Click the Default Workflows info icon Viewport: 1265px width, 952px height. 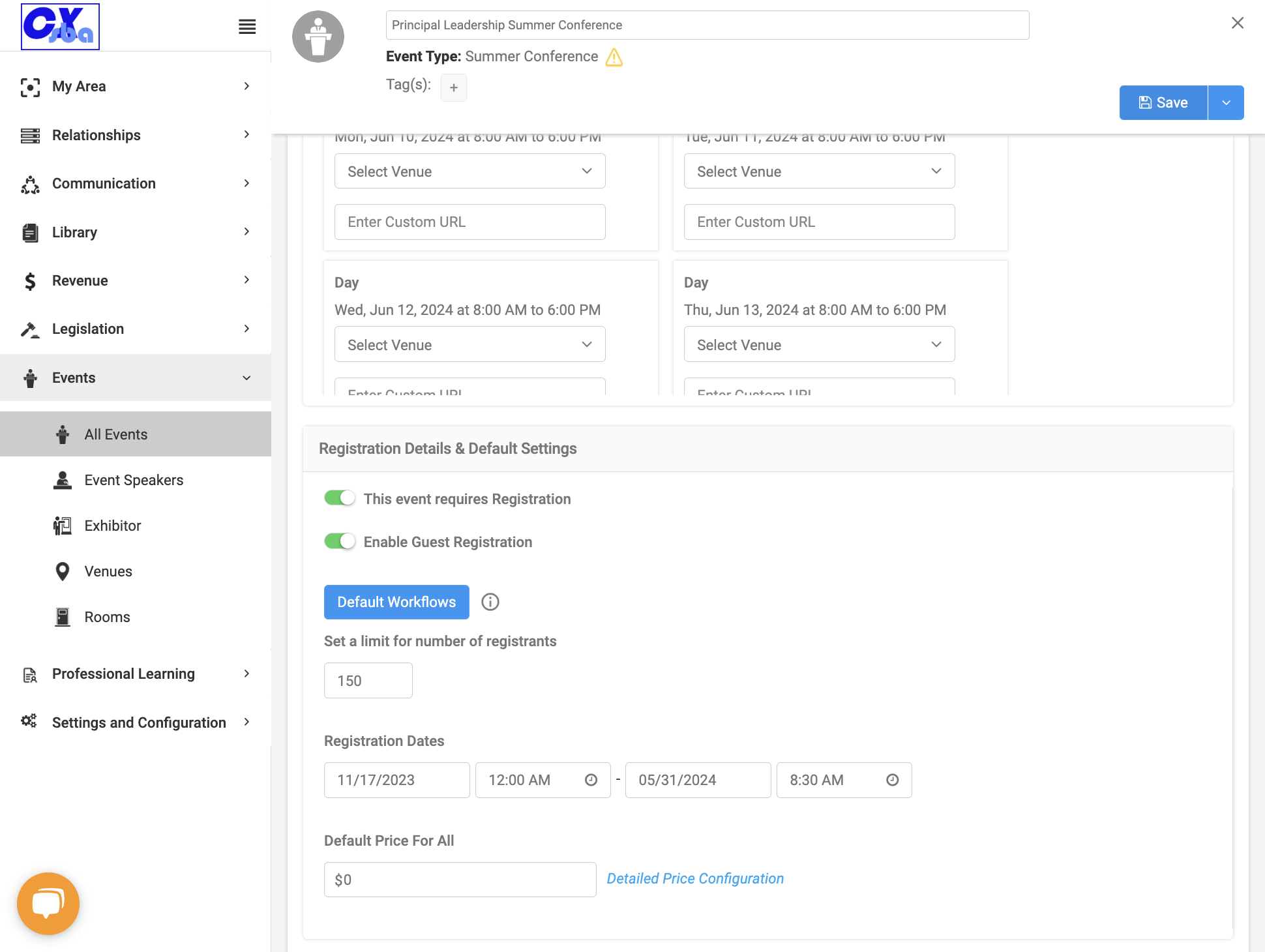tap(490, 602)
